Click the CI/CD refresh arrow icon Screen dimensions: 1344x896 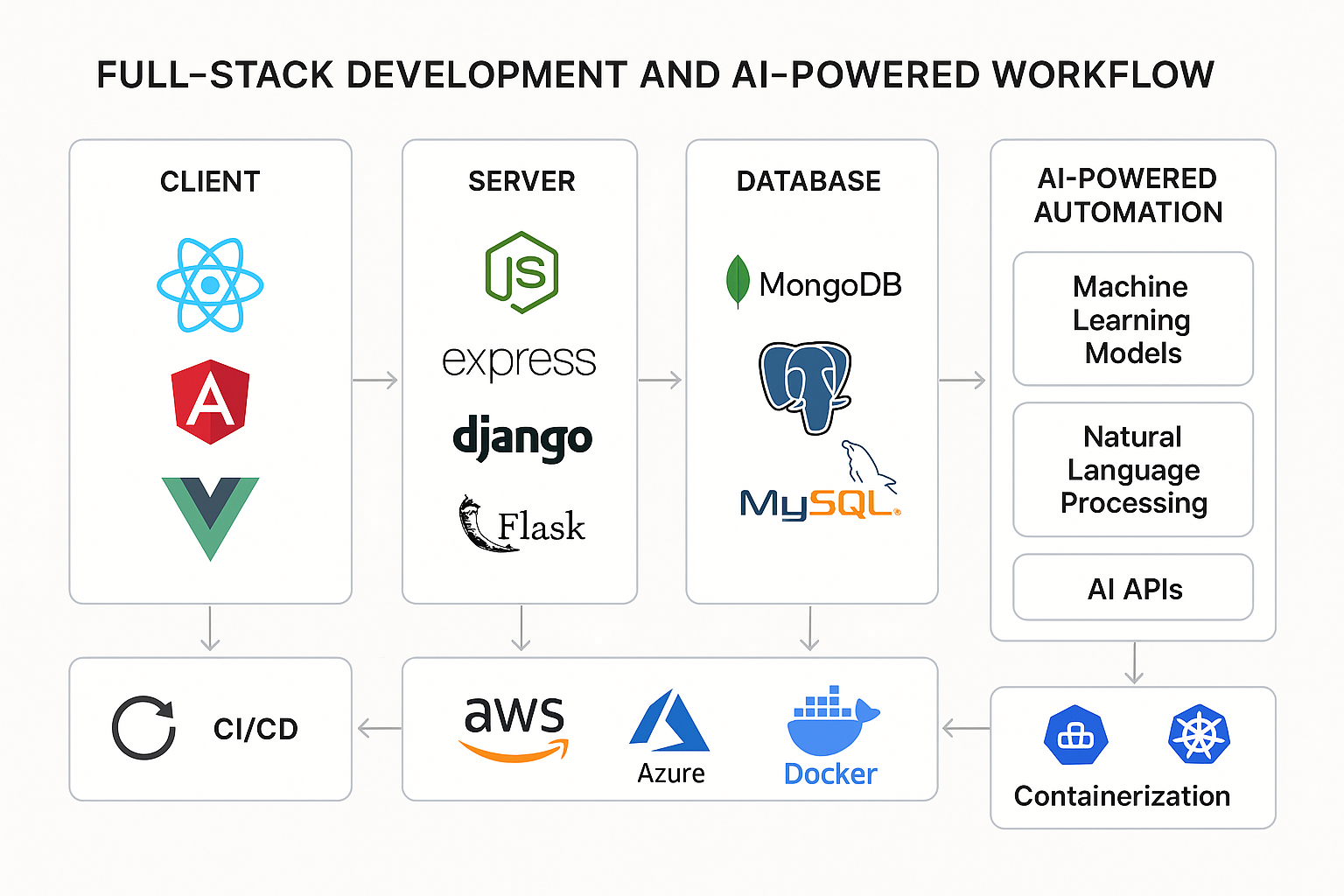tap(143, 726)
